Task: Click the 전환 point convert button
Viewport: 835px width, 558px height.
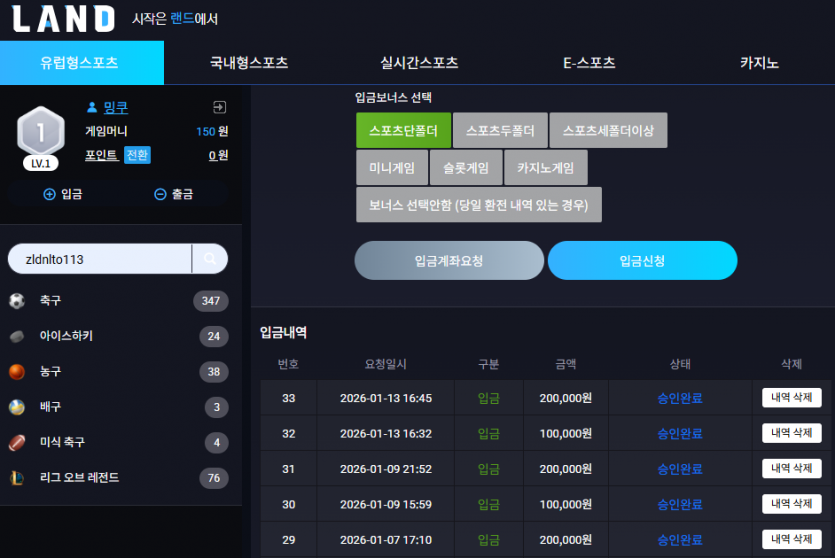Action: coord(137,155)
